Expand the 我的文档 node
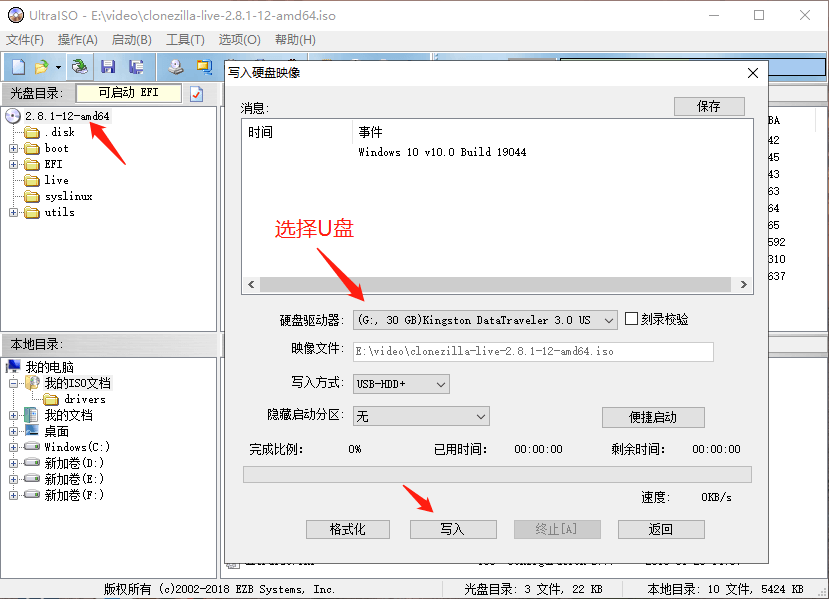This screenshot has width=829, height=599. pos(14,416)
